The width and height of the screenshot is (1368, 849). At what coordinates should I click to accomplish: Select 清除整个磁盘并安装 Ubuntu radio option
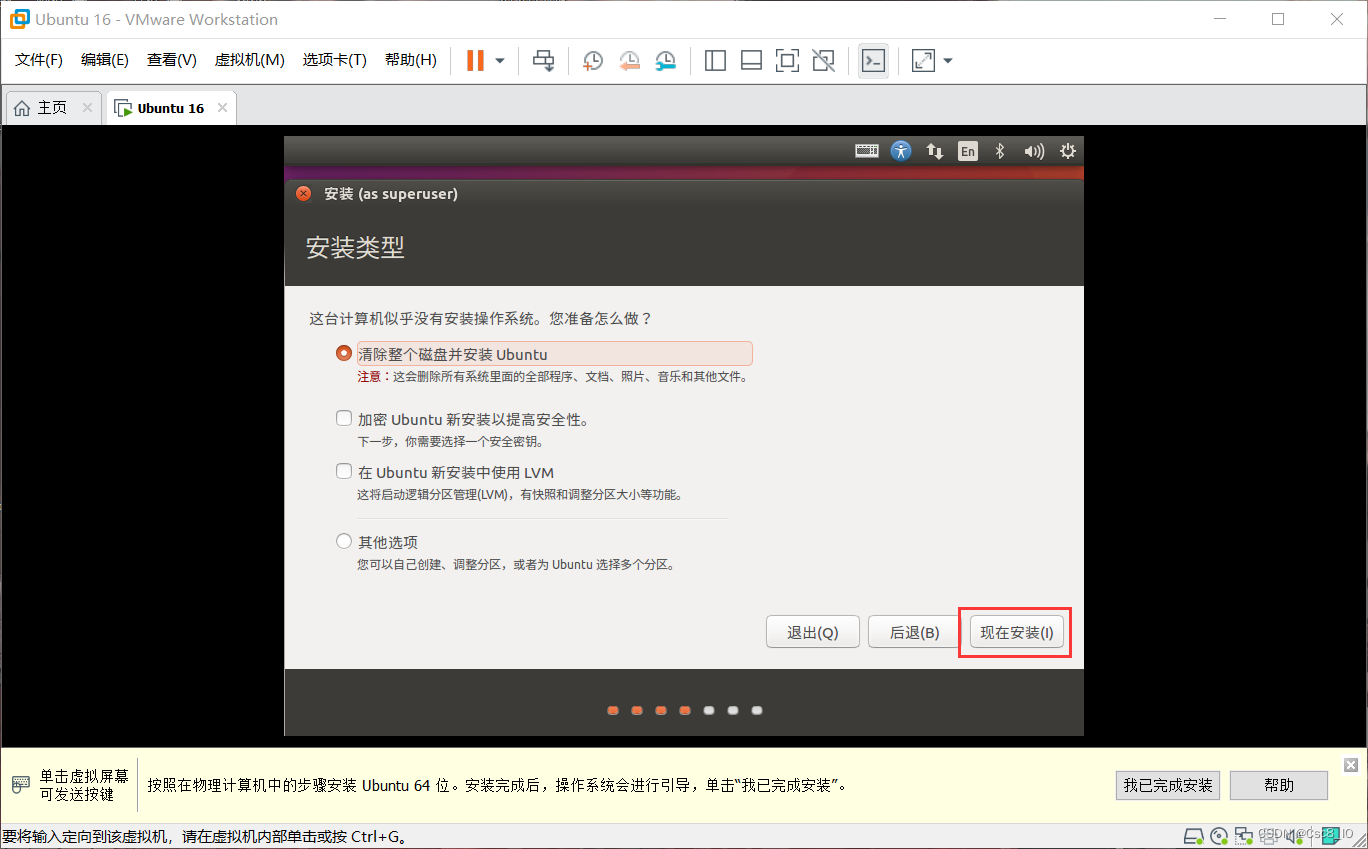tap(344, 353)
